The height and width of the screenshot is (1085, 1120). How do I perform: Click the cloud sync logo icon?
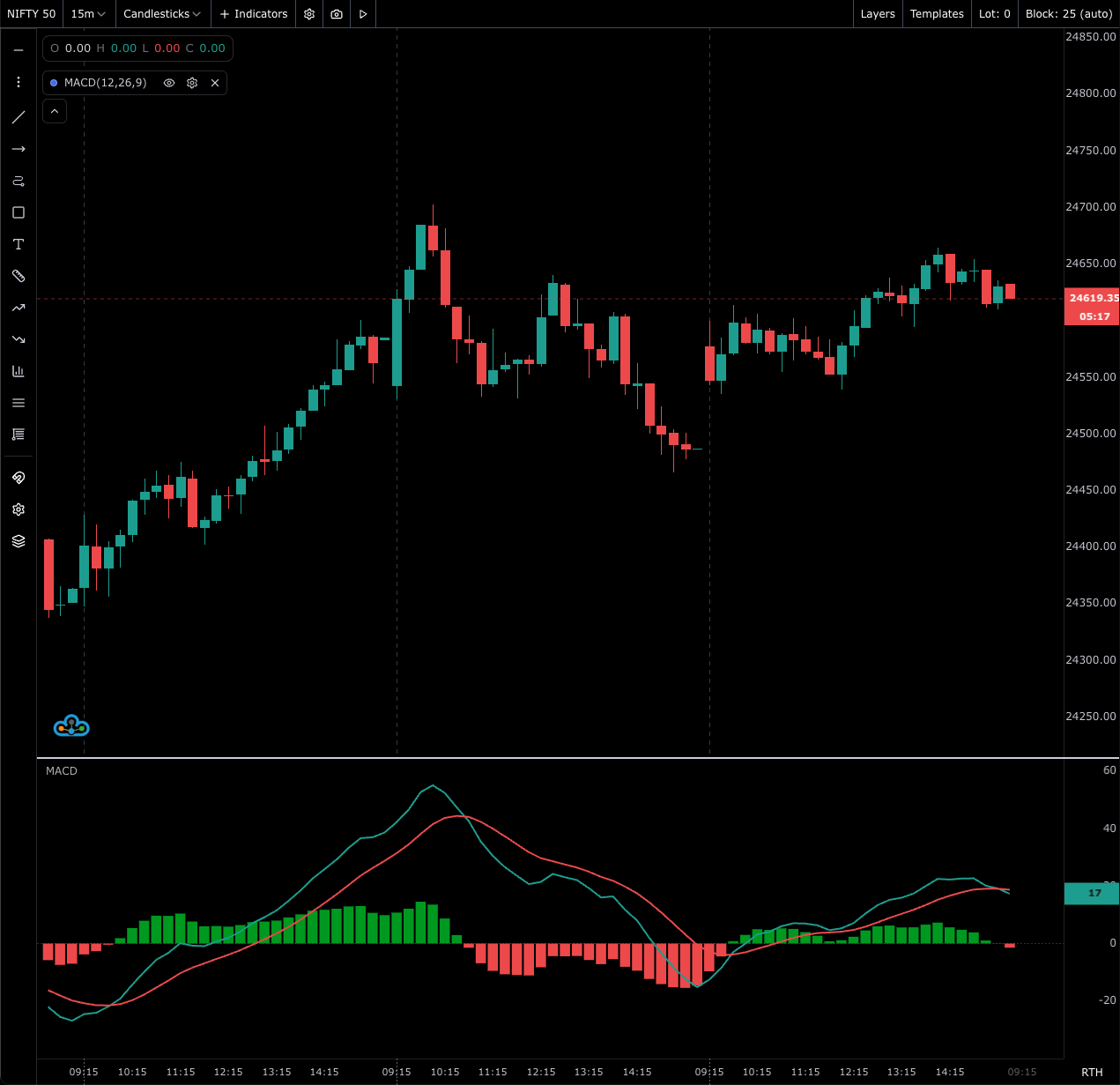click(x=71, y=726)
